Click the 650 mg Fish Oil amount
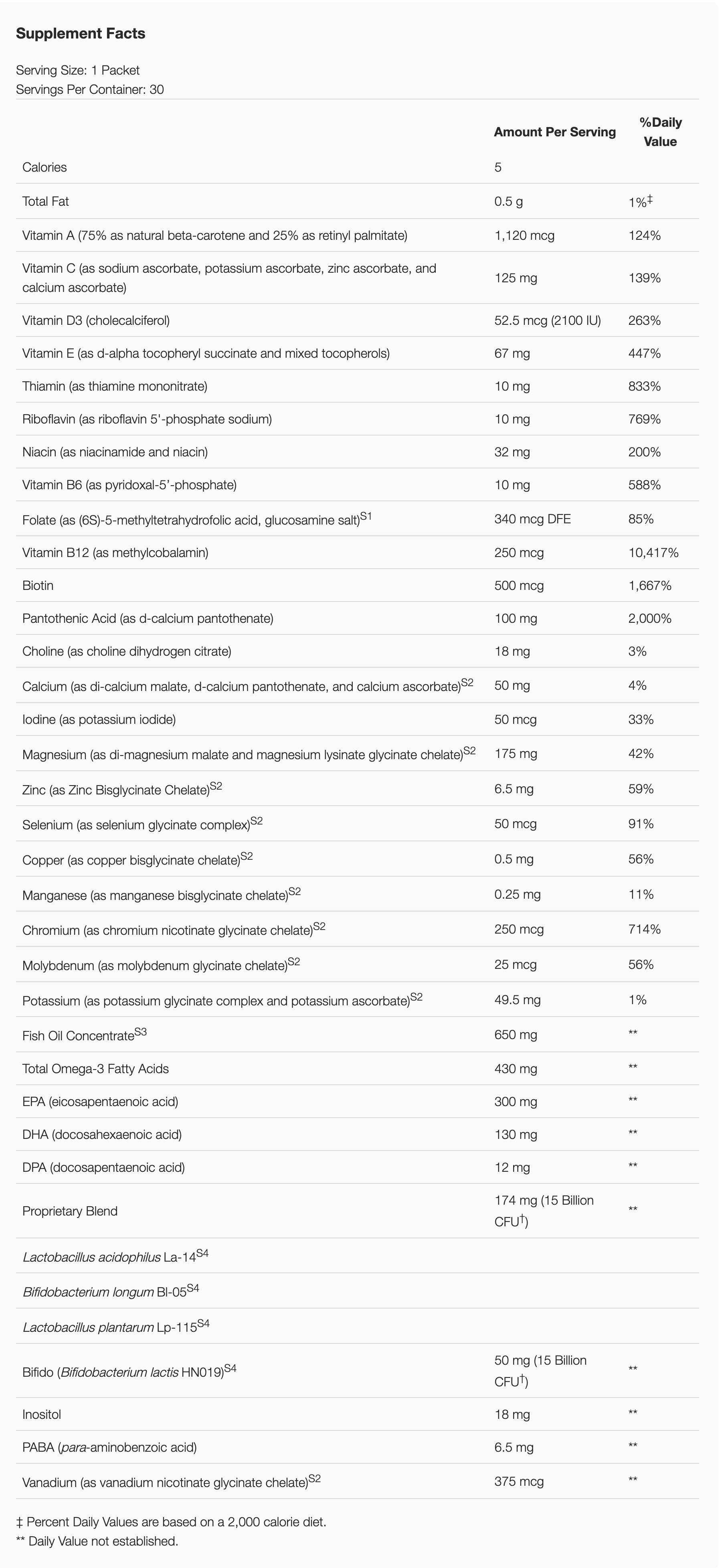The height and width of the screenshot is (1568, 720). (x=516, y=1035)
